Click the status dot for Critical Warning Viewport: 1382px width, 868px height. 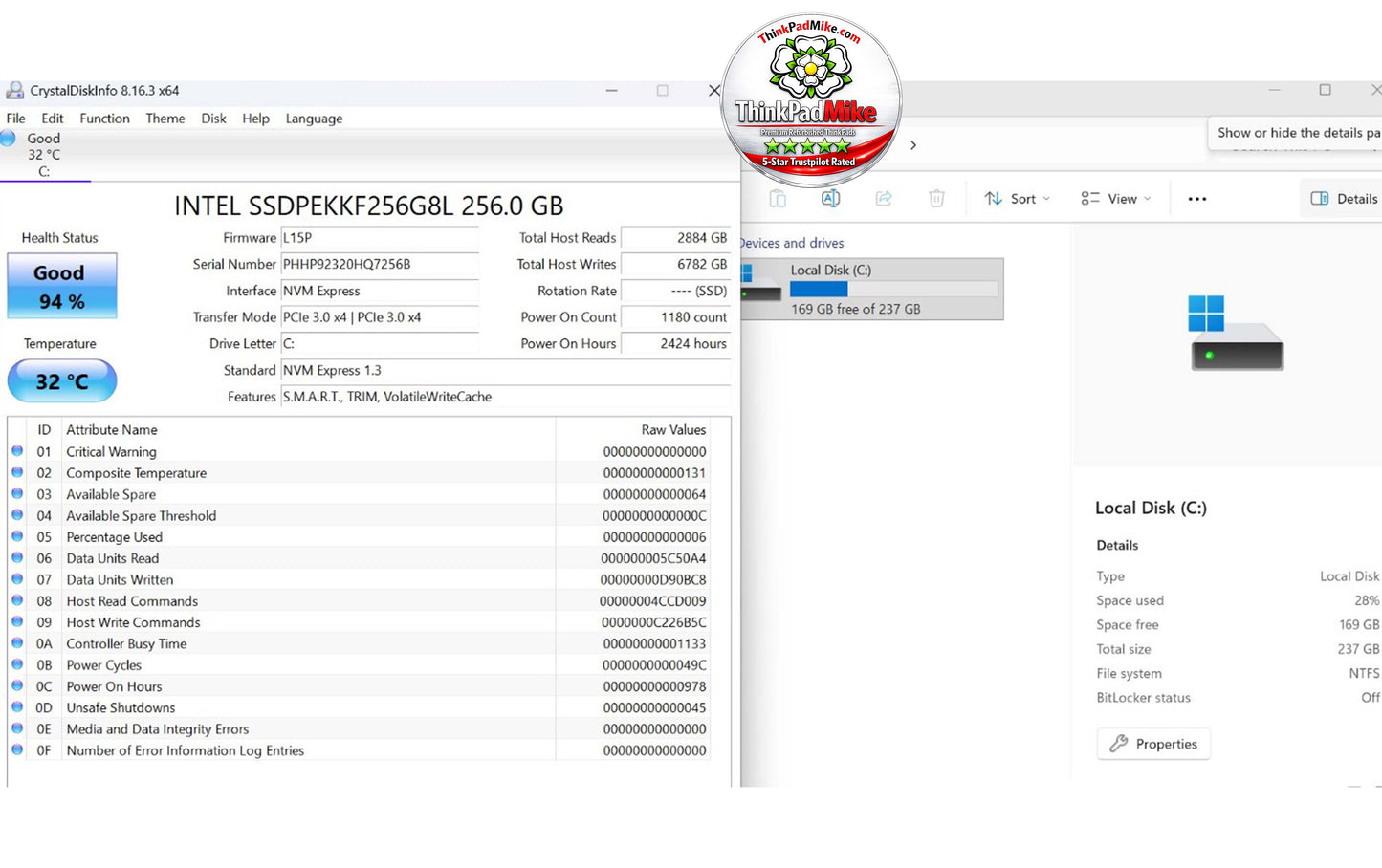[17, 451]
